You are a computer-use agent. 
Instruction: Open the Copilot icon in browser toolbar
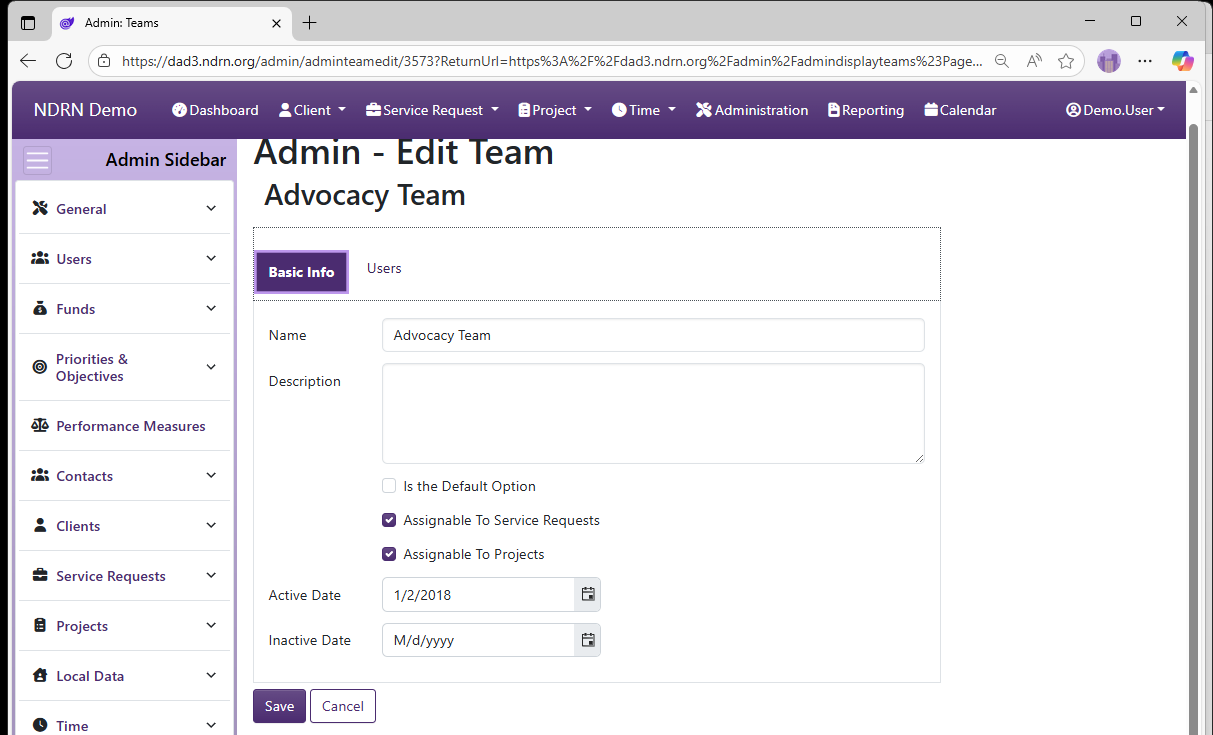1183,61
